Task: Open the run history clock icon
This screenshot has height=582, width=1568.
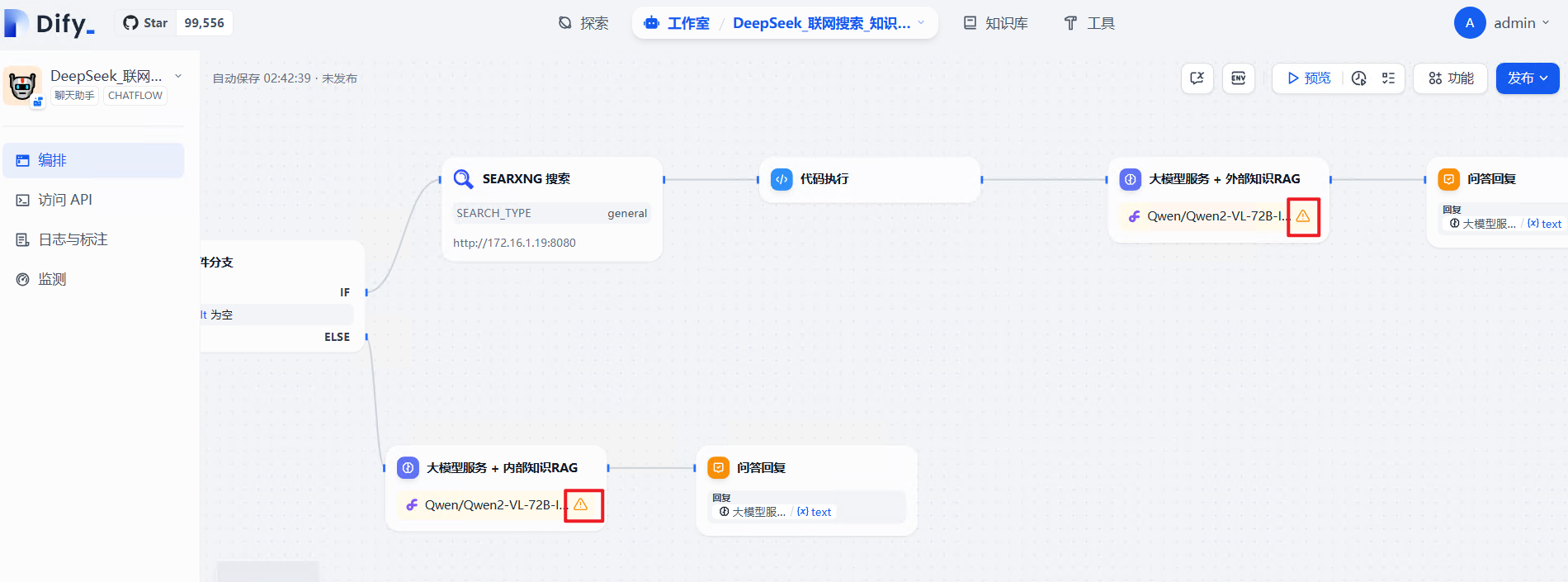Action: click(x=1359, y=78)
